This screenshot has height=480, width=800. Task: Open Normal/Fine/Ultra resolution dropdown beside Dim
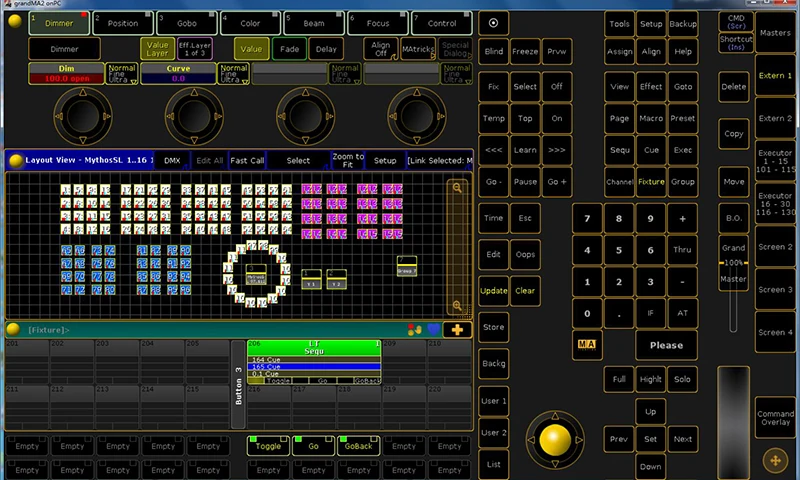(122, 72)
